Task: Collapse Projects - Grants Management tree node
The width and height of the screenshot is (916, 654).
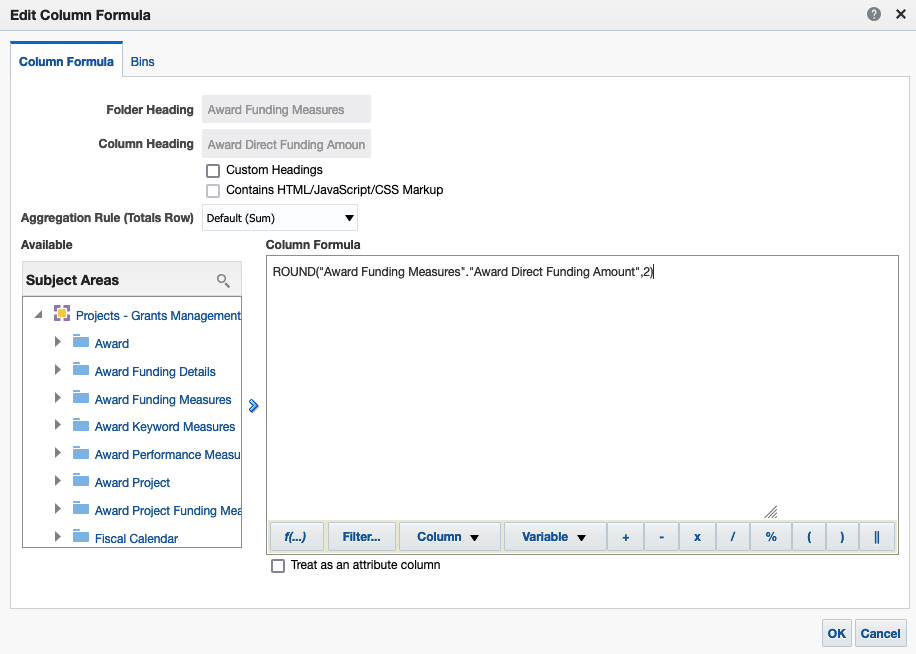Action: [x=39, y=314]
